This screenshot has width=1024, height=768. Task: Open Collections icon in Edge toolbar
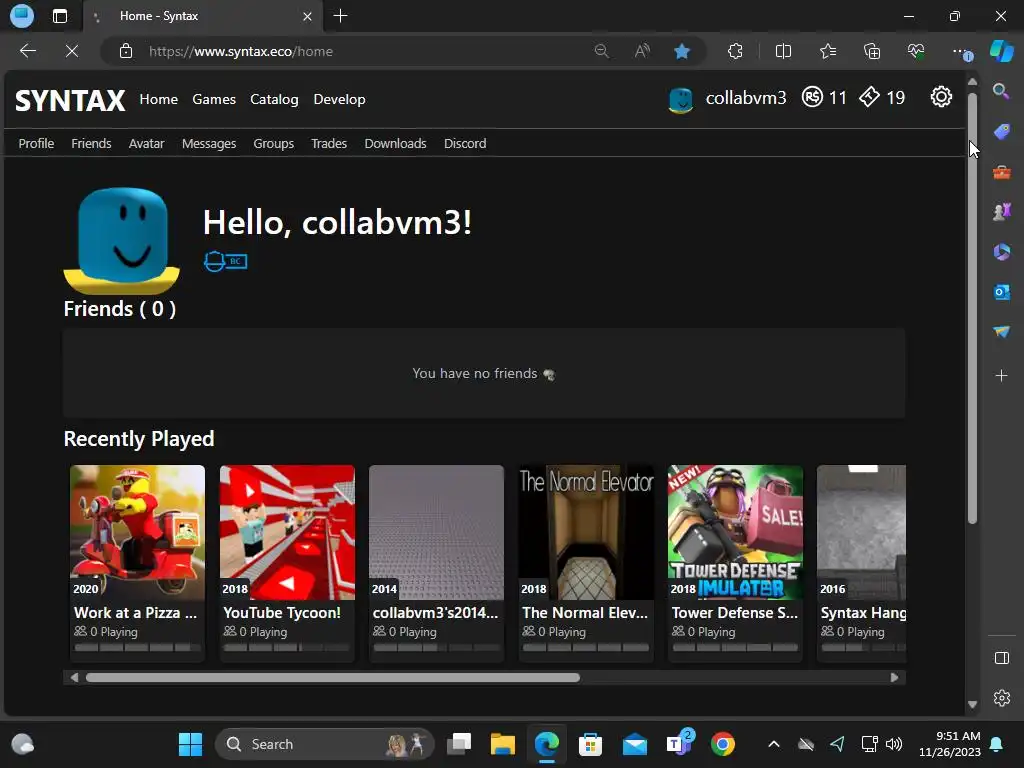[x=872, y=51]
